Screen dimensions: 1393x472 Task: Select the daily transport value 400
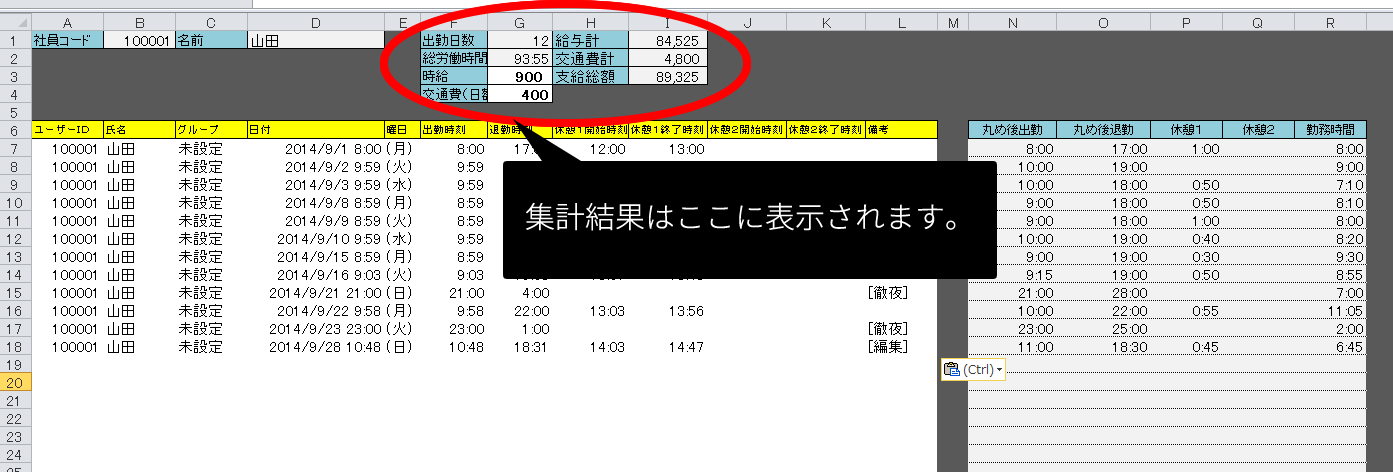520,94
